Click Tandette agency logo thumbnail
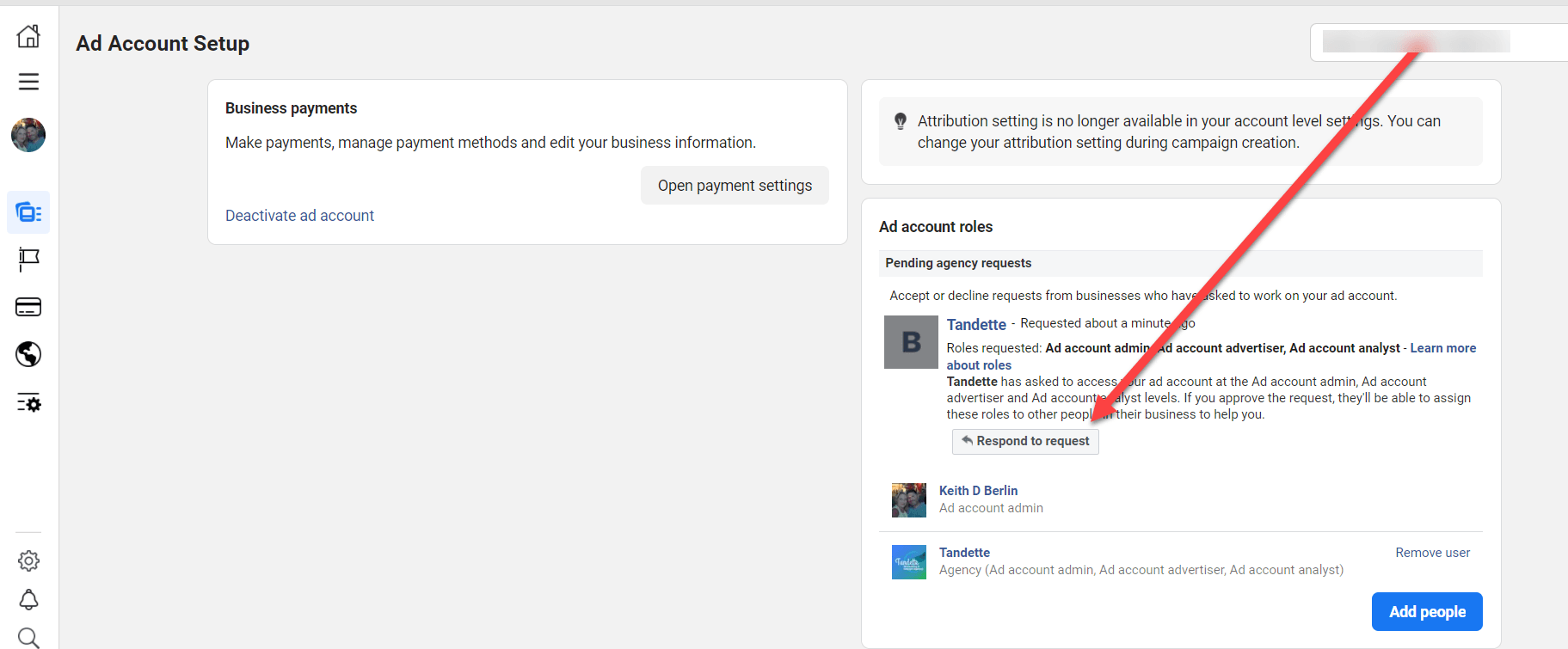Screen dimensions: 1568x649 click(909, 562)
